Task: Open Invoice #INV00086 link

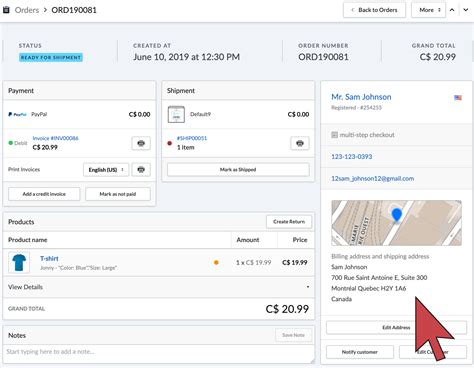Action: pos(55,138)
